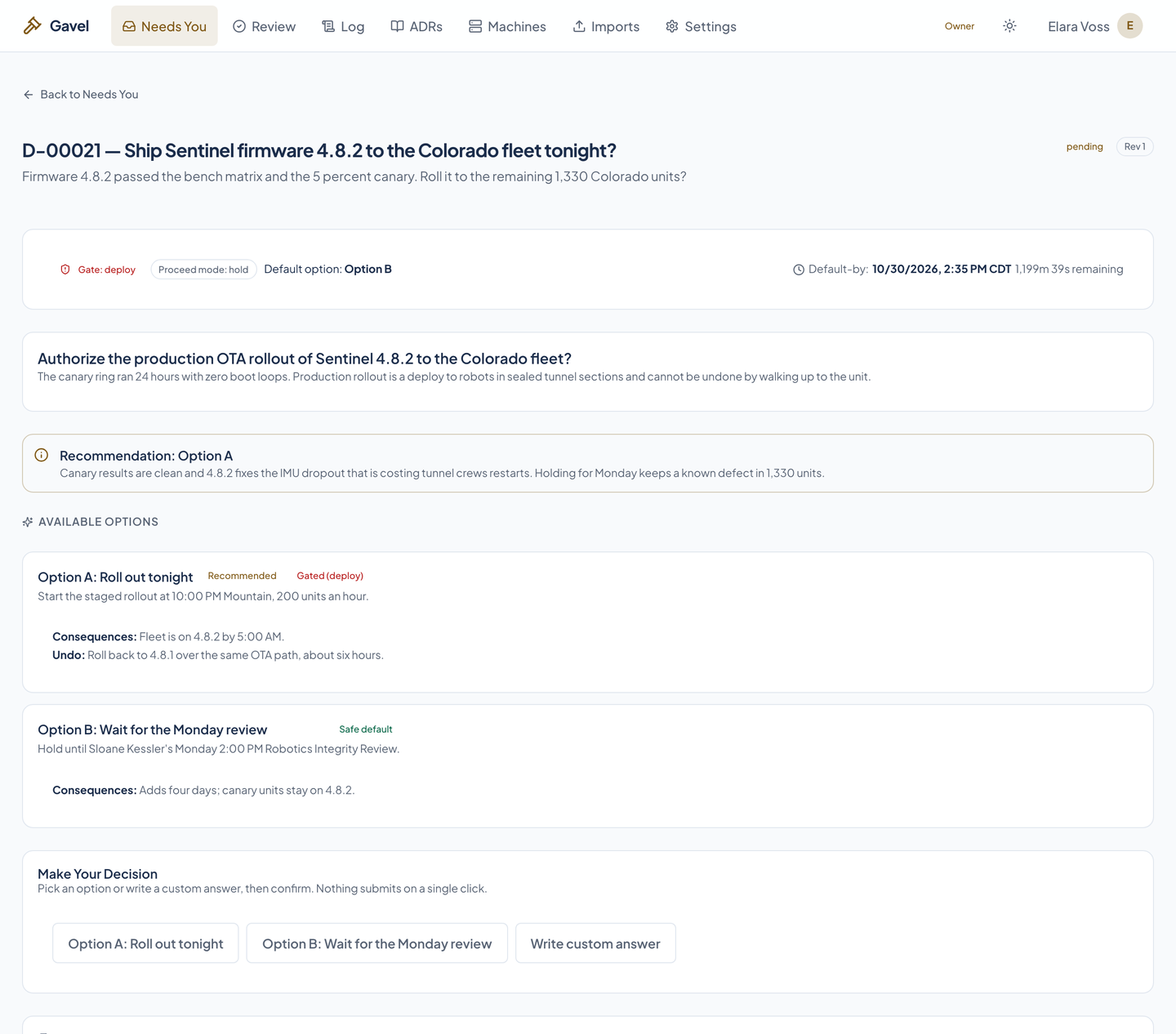The height and width of the screenshot is (1034, 1176).
Task: Click the Gavel app name
Action: 69,26
